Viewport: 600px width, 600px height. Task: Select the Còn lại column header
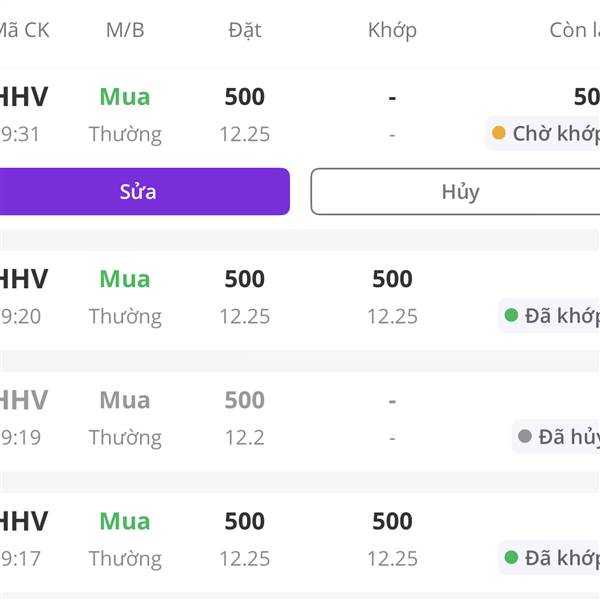[574, 30]
